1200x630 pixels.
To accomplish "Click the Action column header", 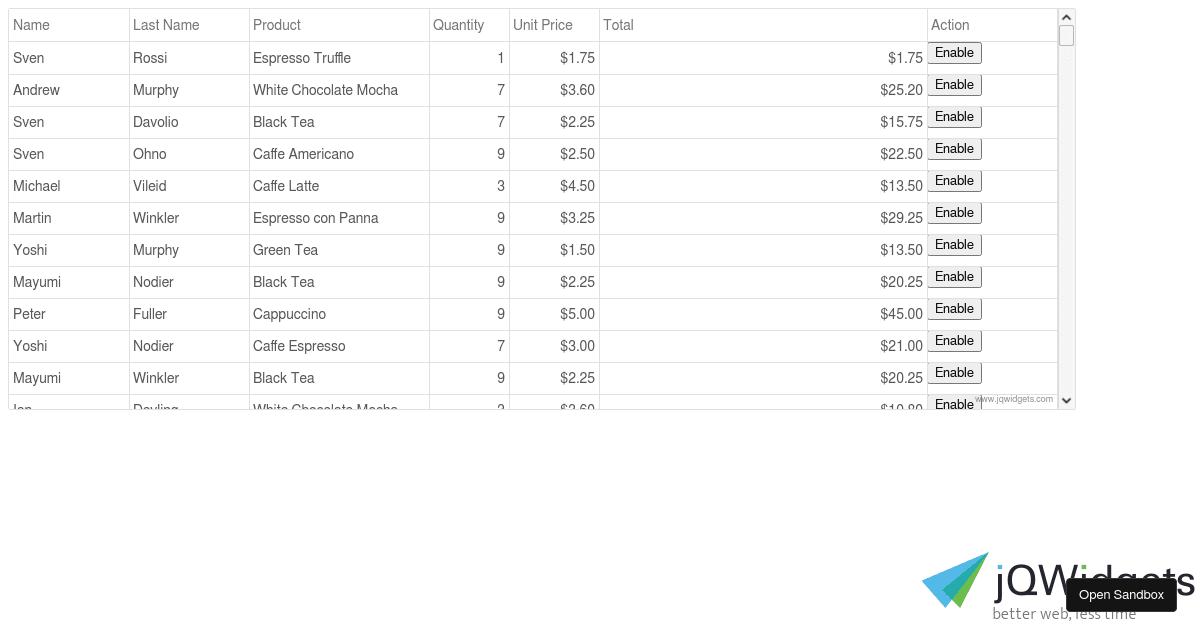I will pos(990,25).
